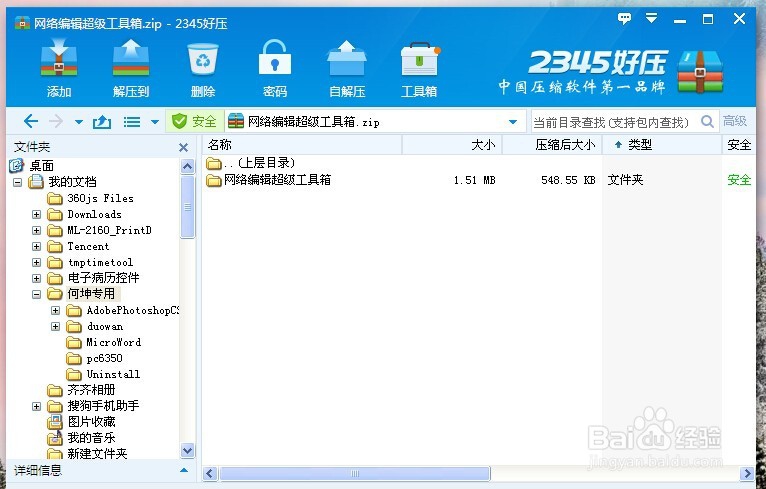Click the green 安全 shield badge
Image resolution: width=766 pixels, height=489 pixels.
click(x=194, y=121)
